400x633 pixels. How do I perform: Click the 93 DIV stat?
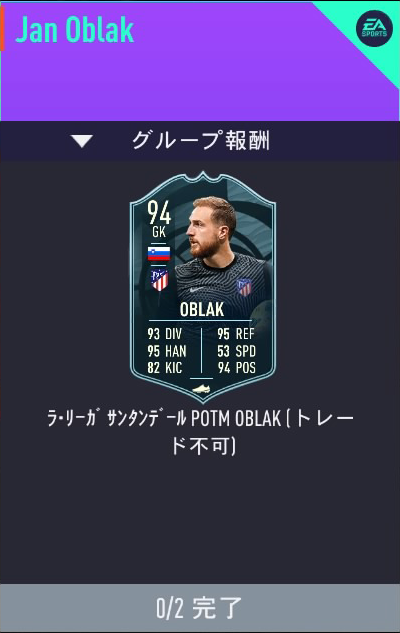point(165,334)
